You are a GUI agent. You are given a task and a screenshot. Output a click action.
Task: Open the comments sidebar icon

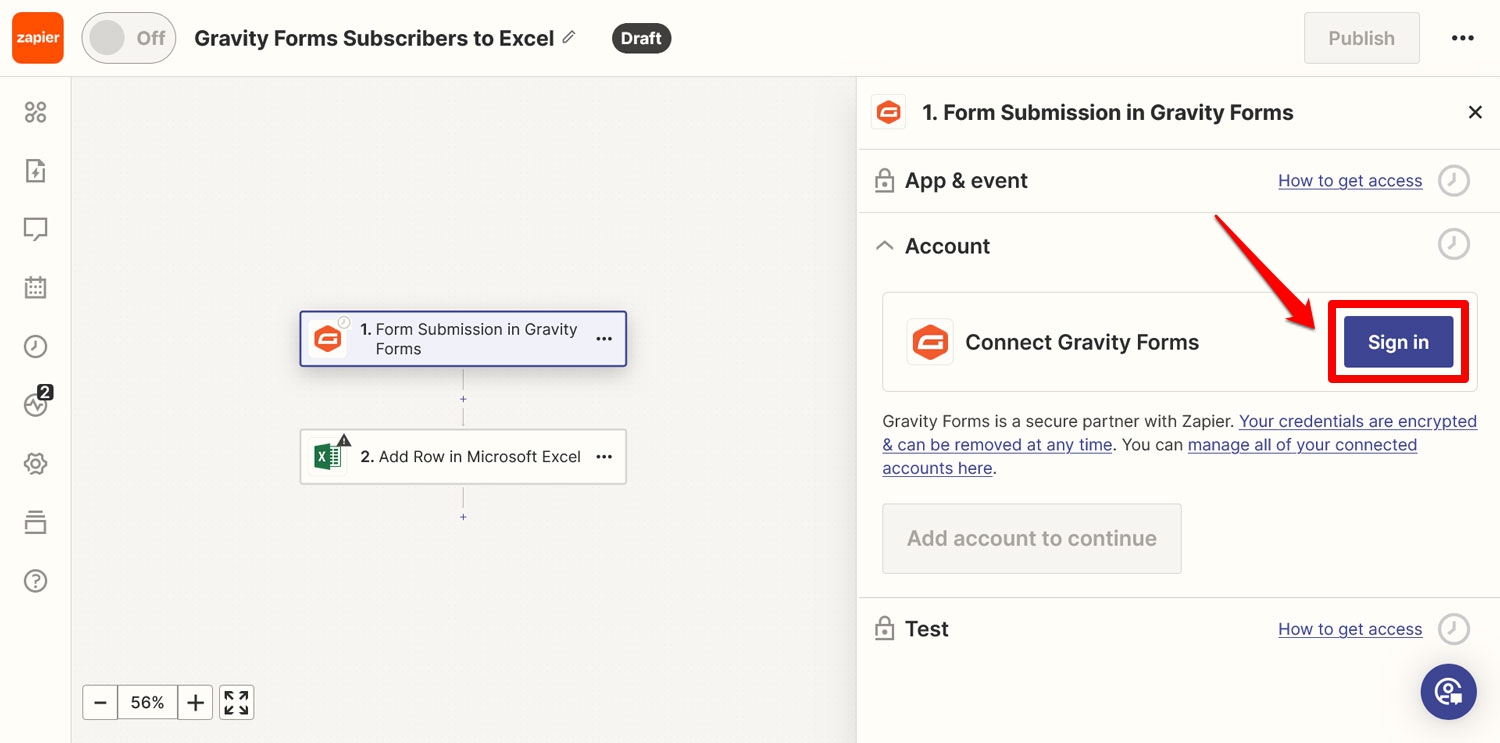(x=35, y=230)
